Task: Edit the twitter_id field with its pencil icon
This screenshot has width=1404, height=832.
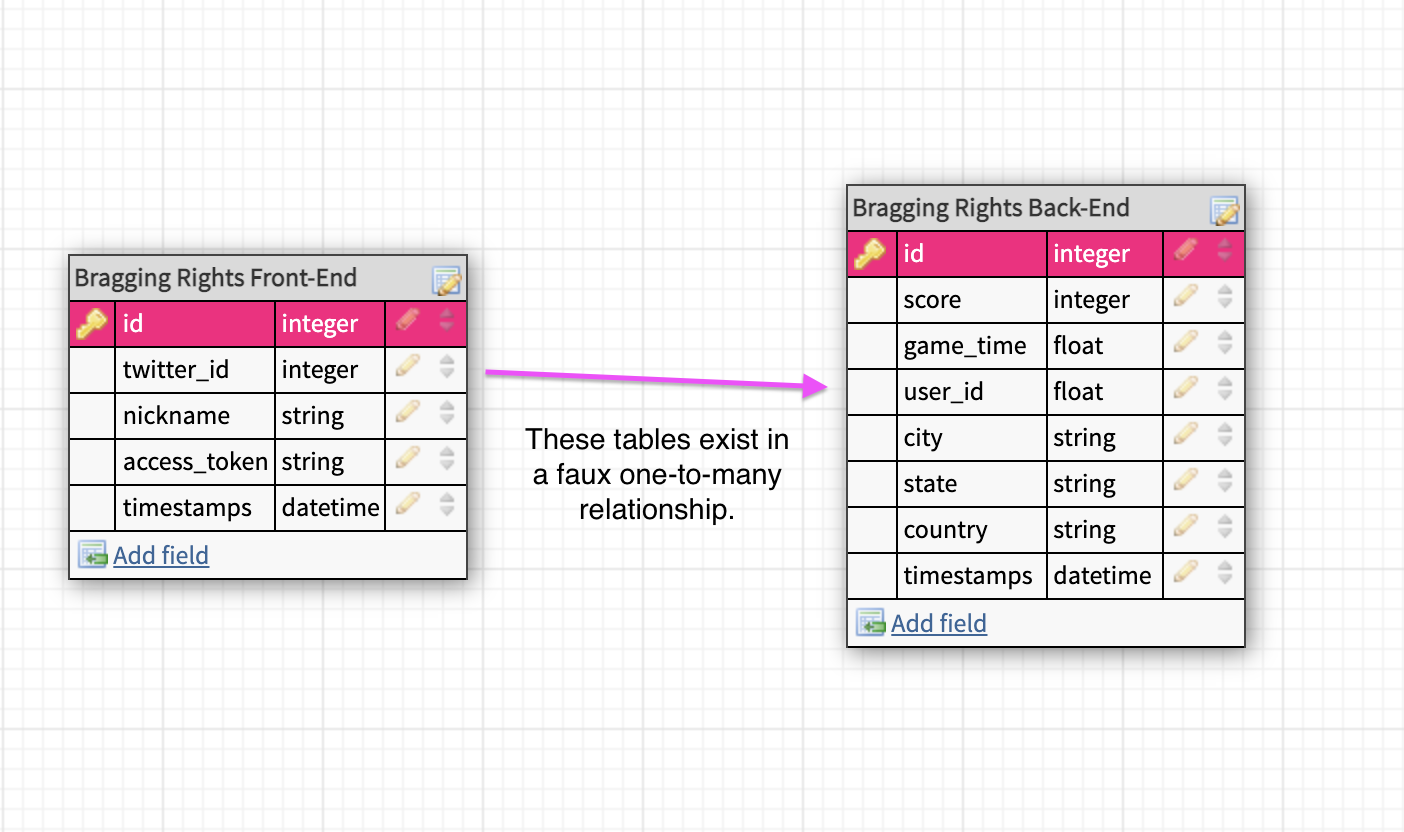Action: [407, 366]
